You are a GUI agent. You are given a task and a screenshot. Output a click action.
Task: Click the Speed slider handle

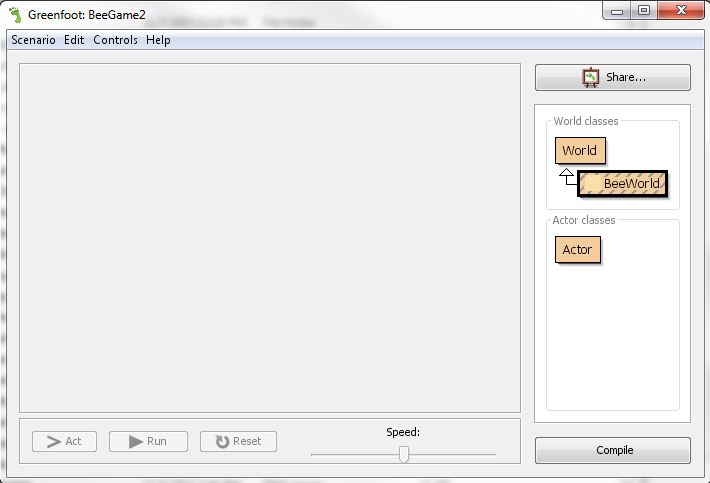[403, 454]
